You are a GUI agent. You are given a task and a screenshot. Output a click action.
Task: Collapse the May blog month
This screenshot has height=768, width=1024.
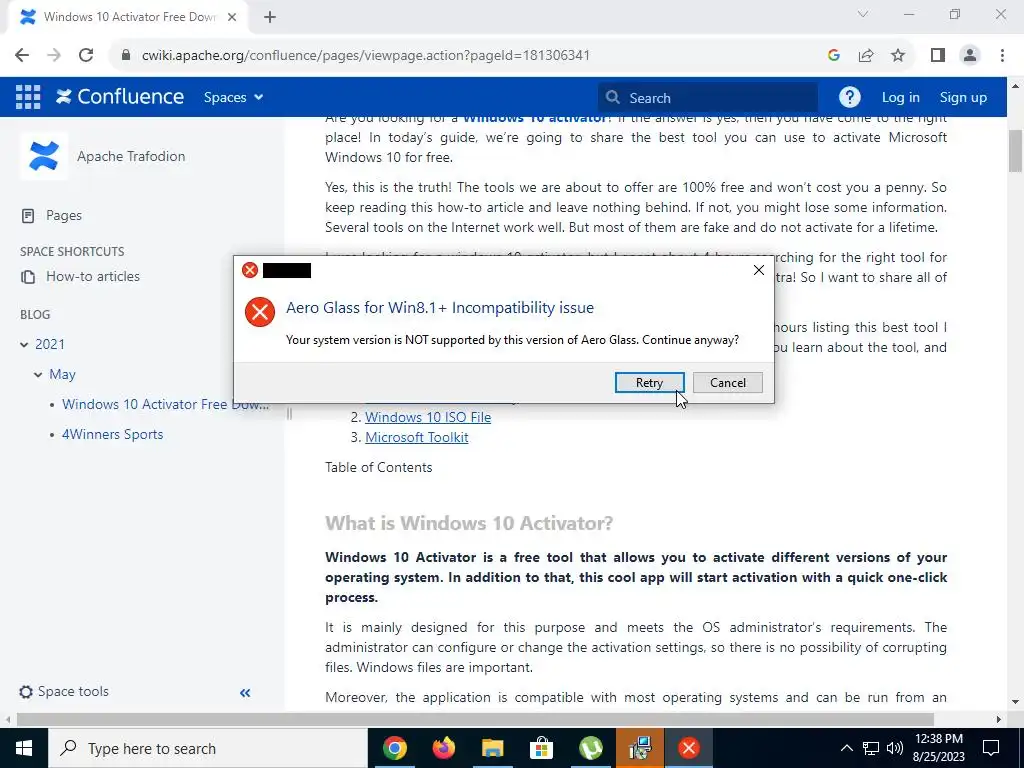(x=38, y=374)
